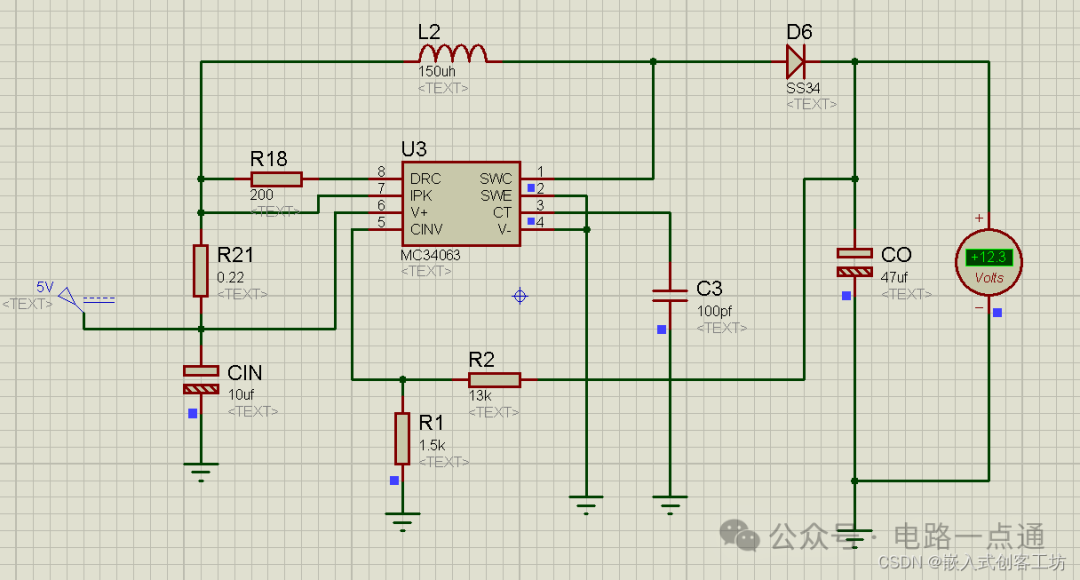Click the ground symbol below C3
1080x580 pixels.
pos(670,506)
